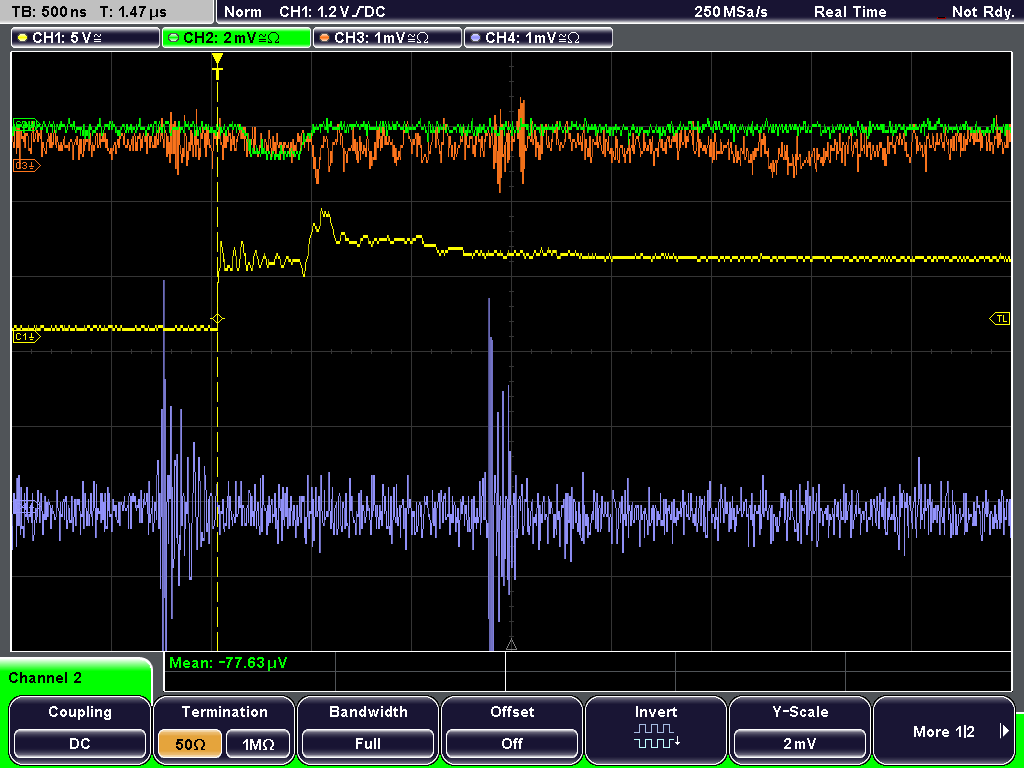Image resolution: width=1024 pixels, height=768 pixels.
Task: Click the CH1: 1.2 V trigger source readout
Action: 332,12
